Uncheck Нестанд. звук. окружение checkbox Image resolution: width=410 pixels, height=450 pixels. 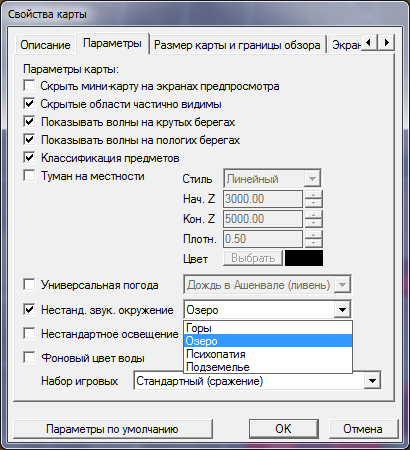click(x=29, y=309)
